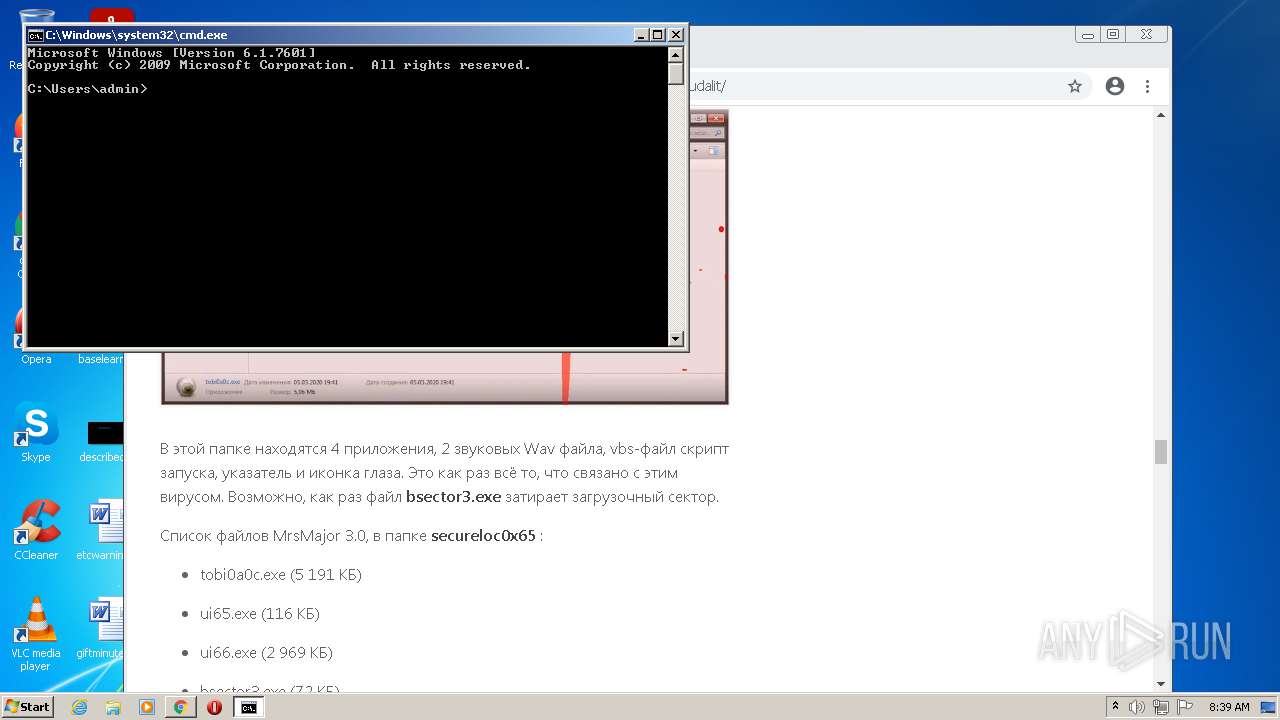
Task: Click the bold bsector3.exe text
Action: pos(453,496)
